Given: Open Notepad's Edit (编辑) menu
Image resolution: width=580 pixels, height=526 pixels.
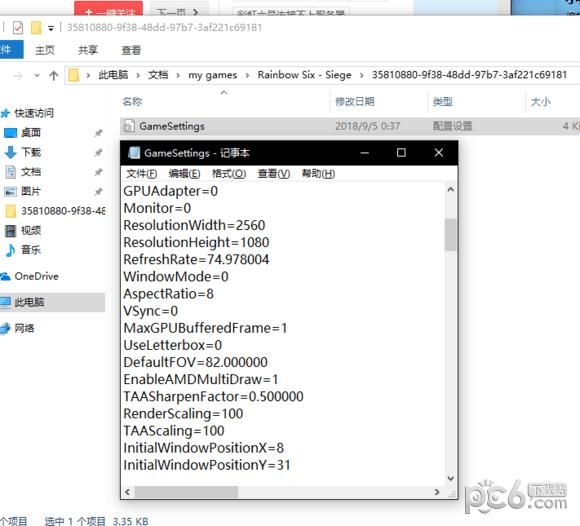Looking at the screenshot, I should point(184,173).
